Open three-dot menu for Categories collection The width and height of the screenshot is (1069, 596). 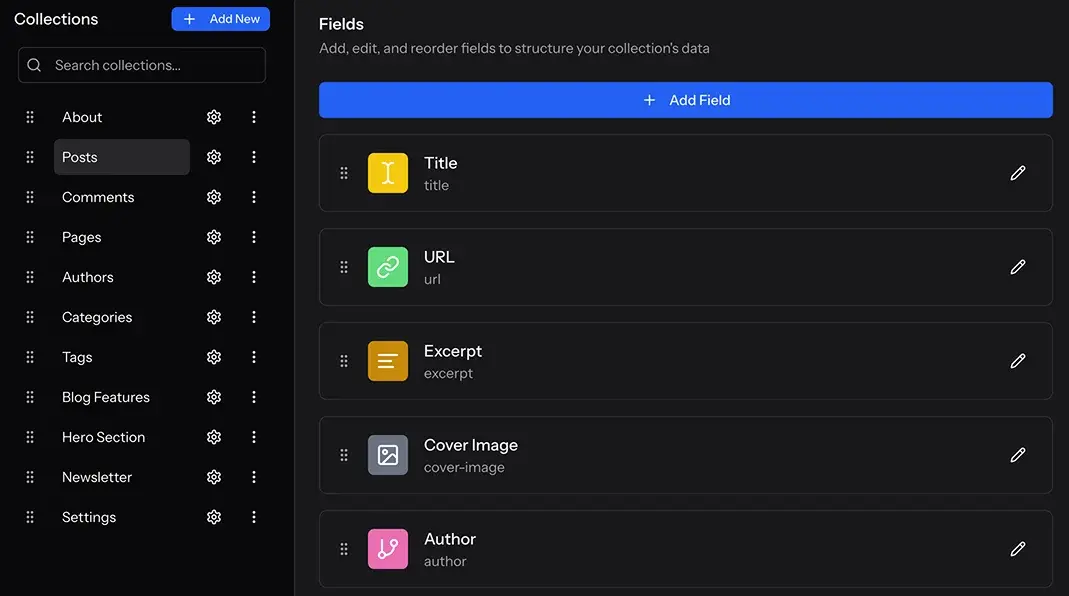(254, 317)
